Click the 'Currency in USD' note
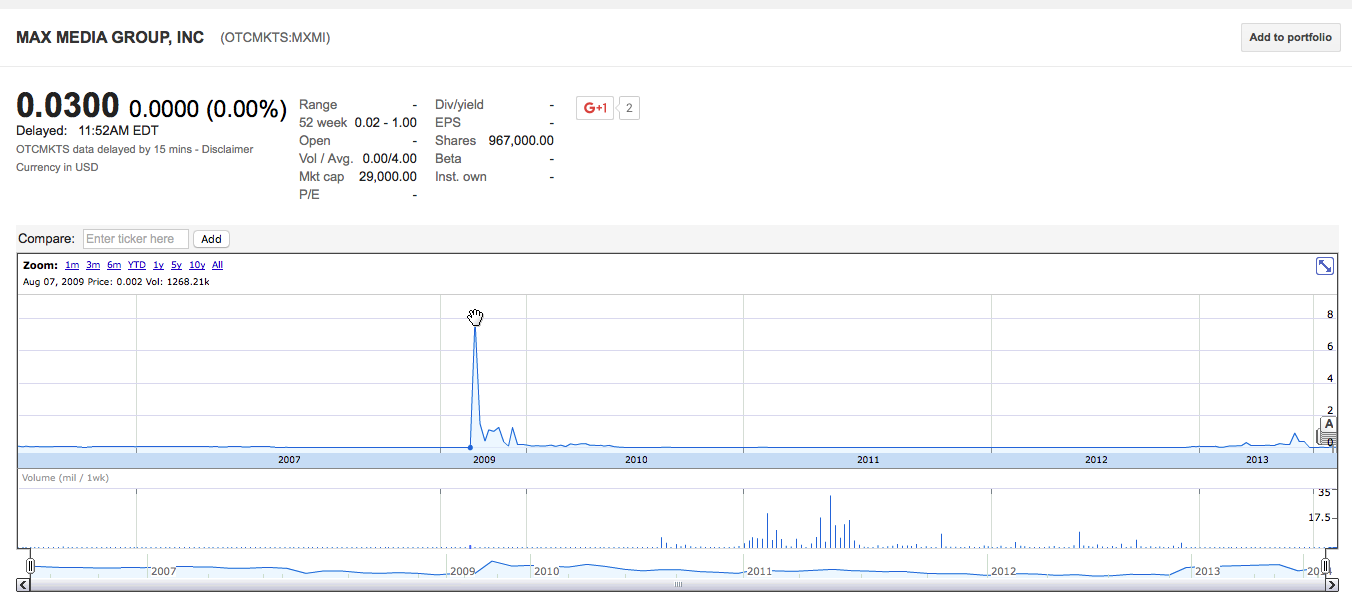The image size is (1352, 599). click(57, 167)
